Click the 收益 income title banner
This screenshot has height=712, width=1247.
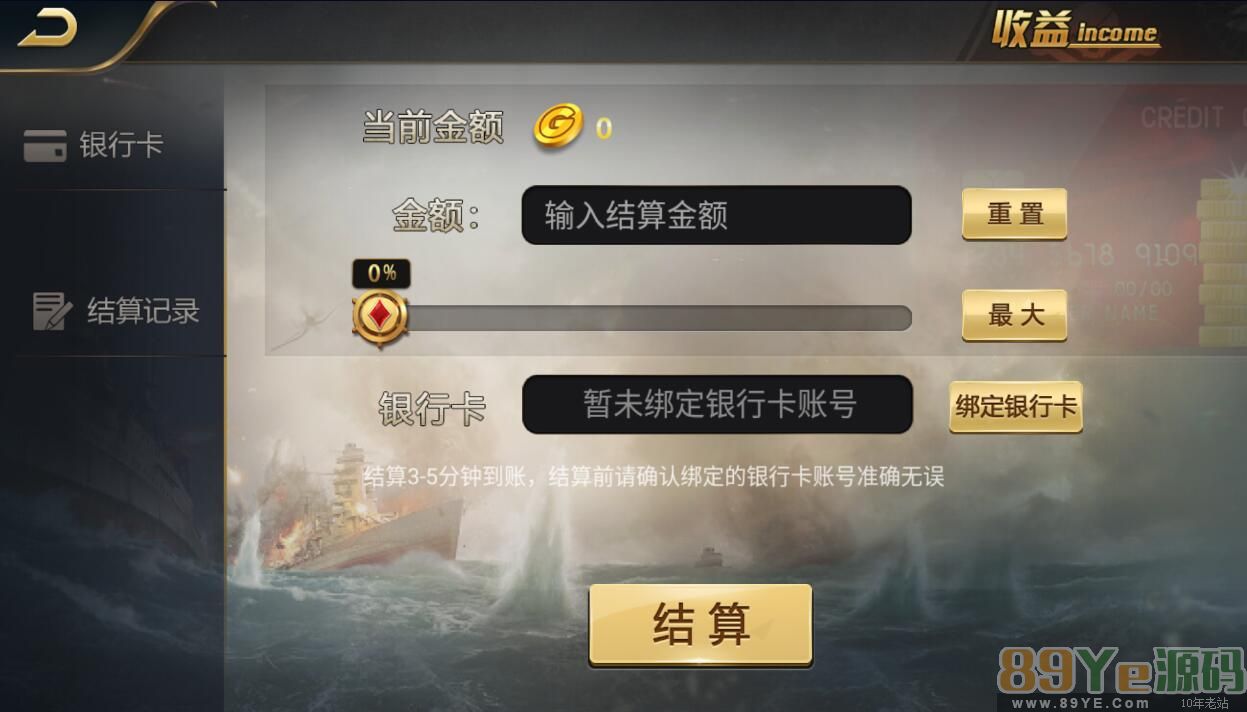[x=1075, y=32]
